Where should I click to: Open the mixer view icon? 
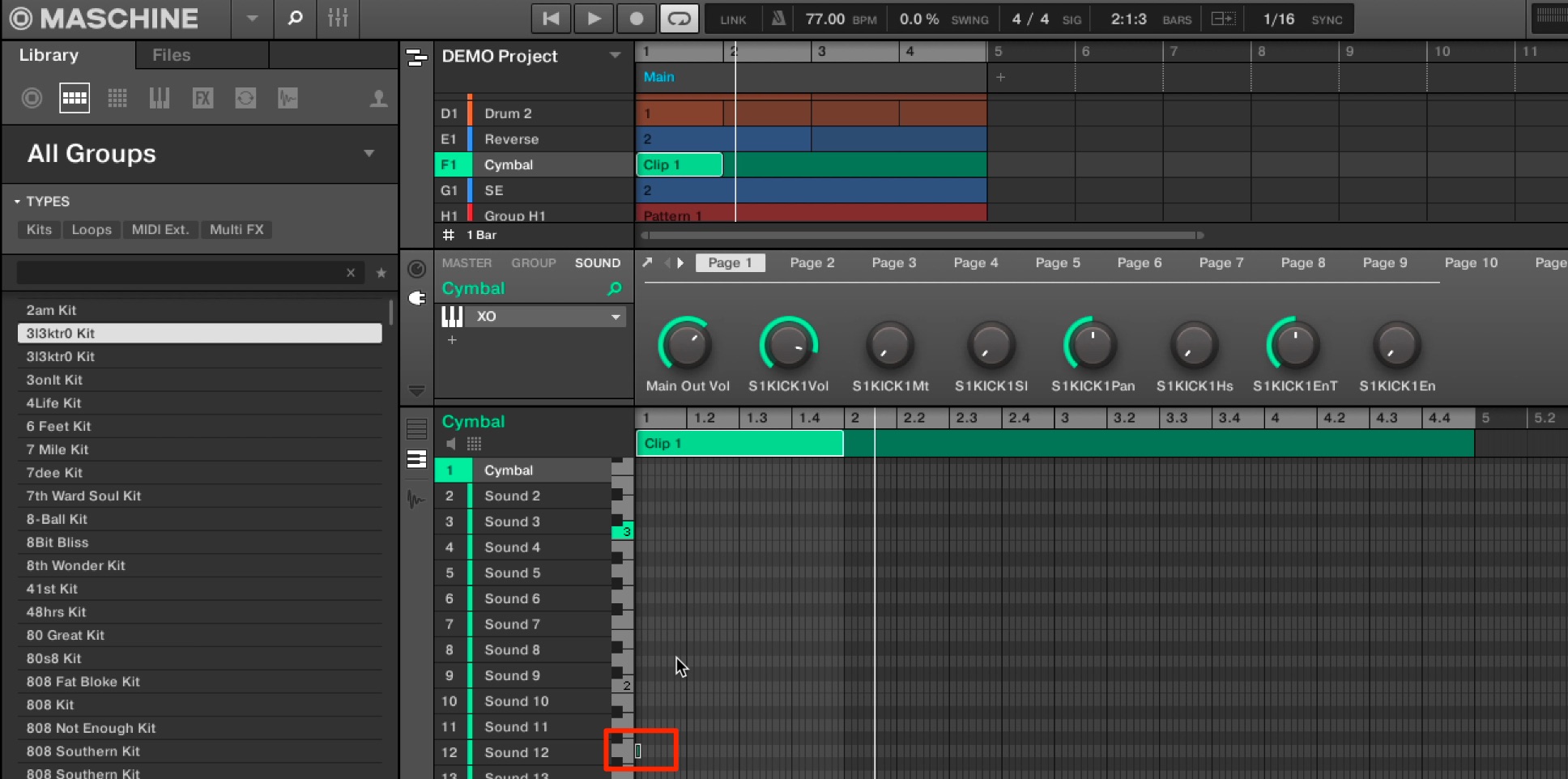338,18
